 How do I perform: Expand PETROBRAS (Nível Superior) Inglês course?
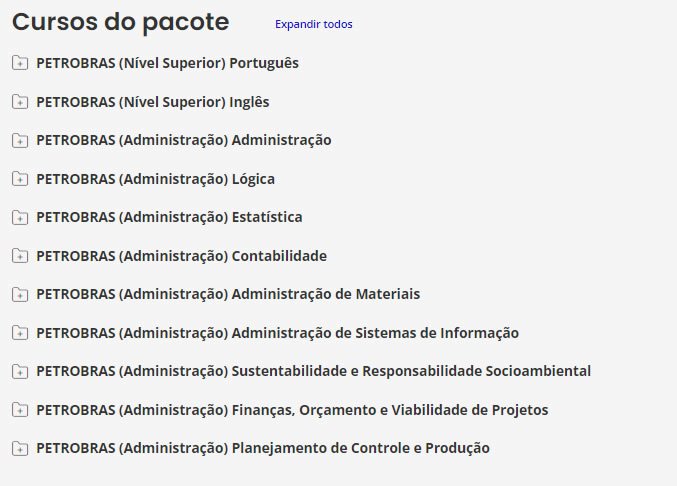[152, 102]
